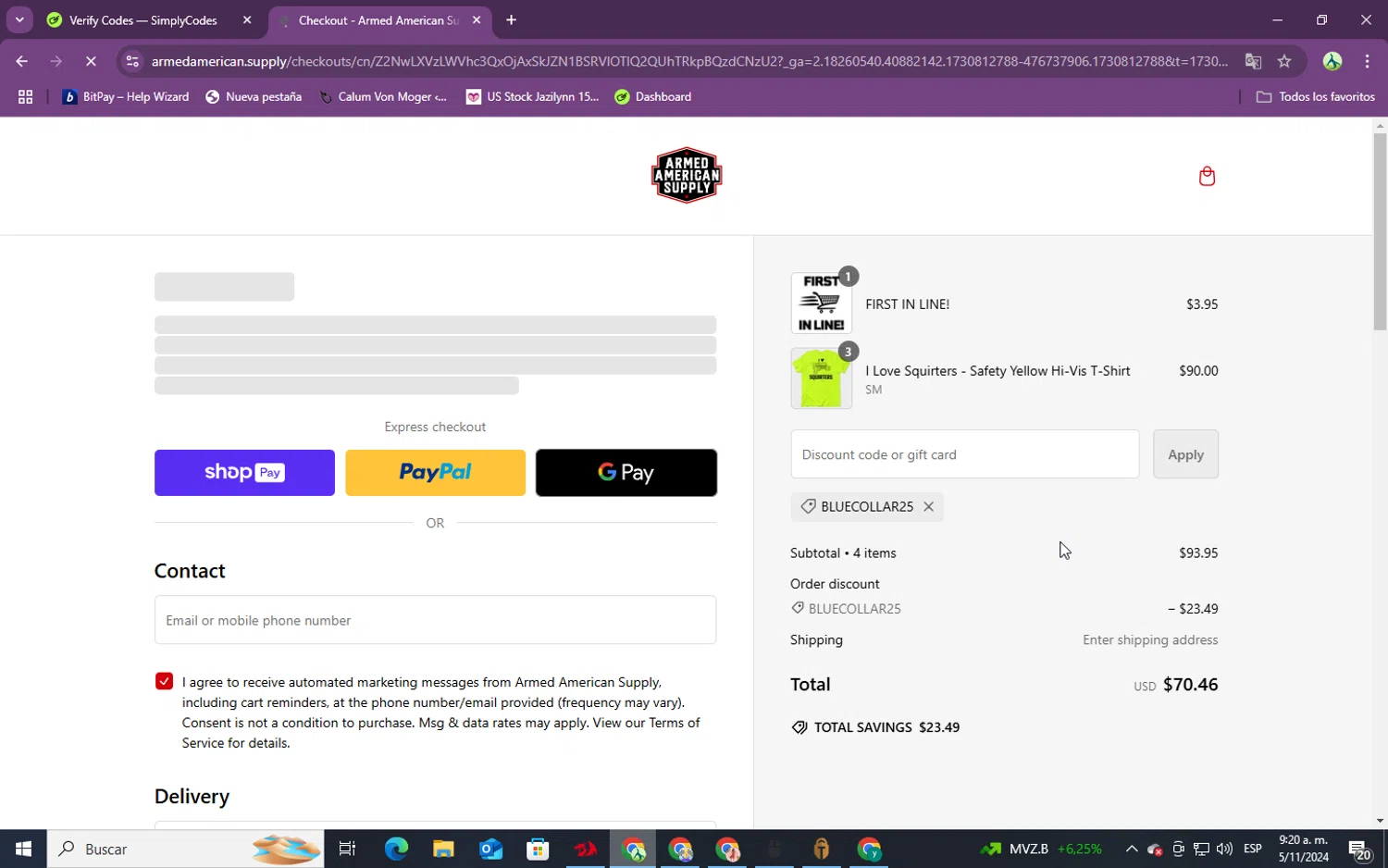The height and width of the screenshot is (868, 1388).
Task: Select the Checkout - Armed American tab
Action: click(378, 20)
